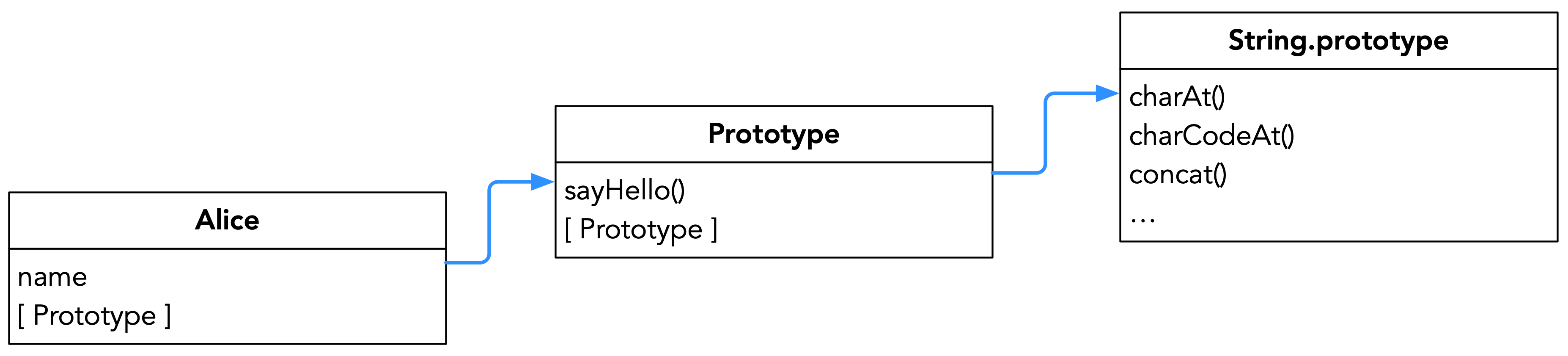Click [ Prototype ] entry under sayHello()

tap(641, 230)
